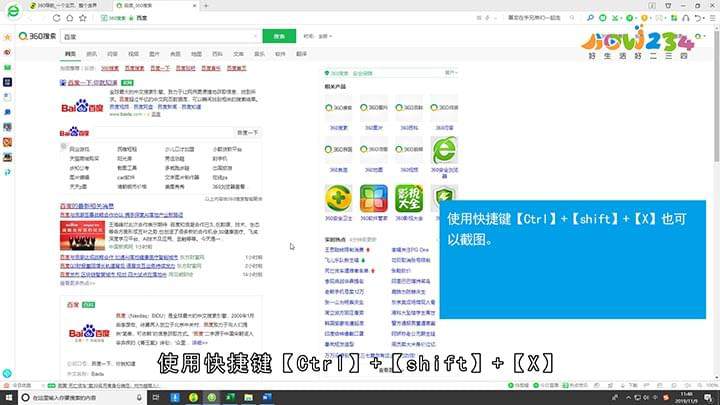
Task: Click the 百度一下 button in embedded search
Action: click(x=248, y=133)
